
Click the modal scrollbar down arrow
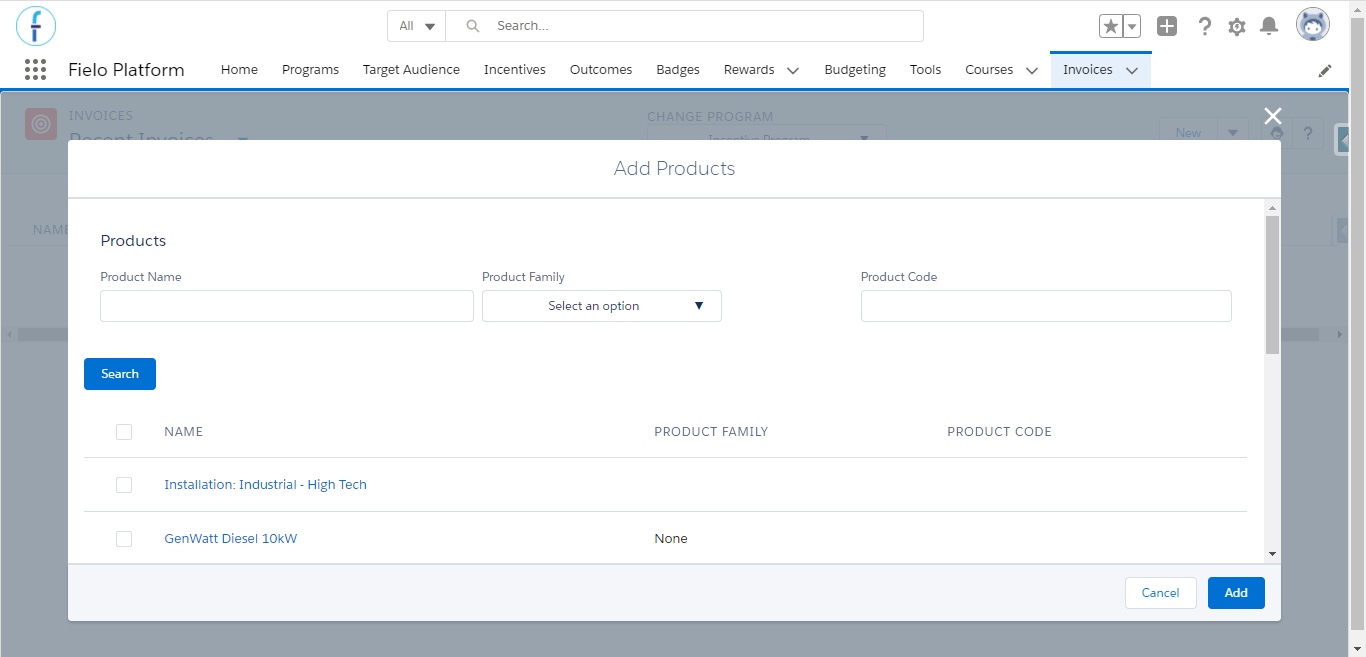coord(1272,554)
